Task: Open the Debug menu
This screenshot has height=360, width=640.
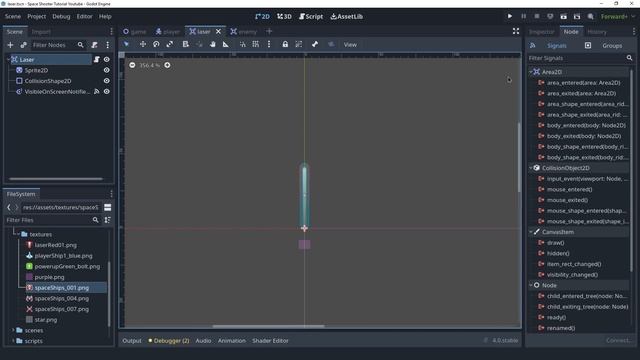Action: point(61,16)
